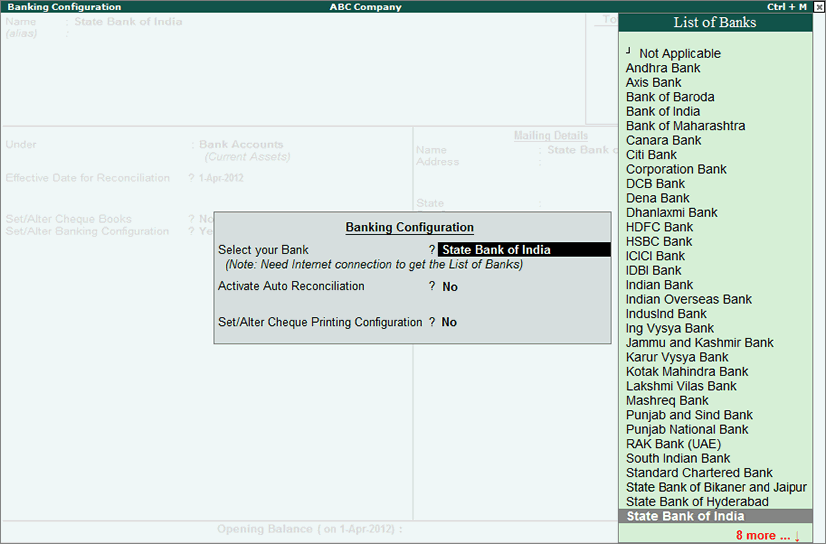
Task: Pick RAK Bank (UAE)
Action: [x=673, y=444]
